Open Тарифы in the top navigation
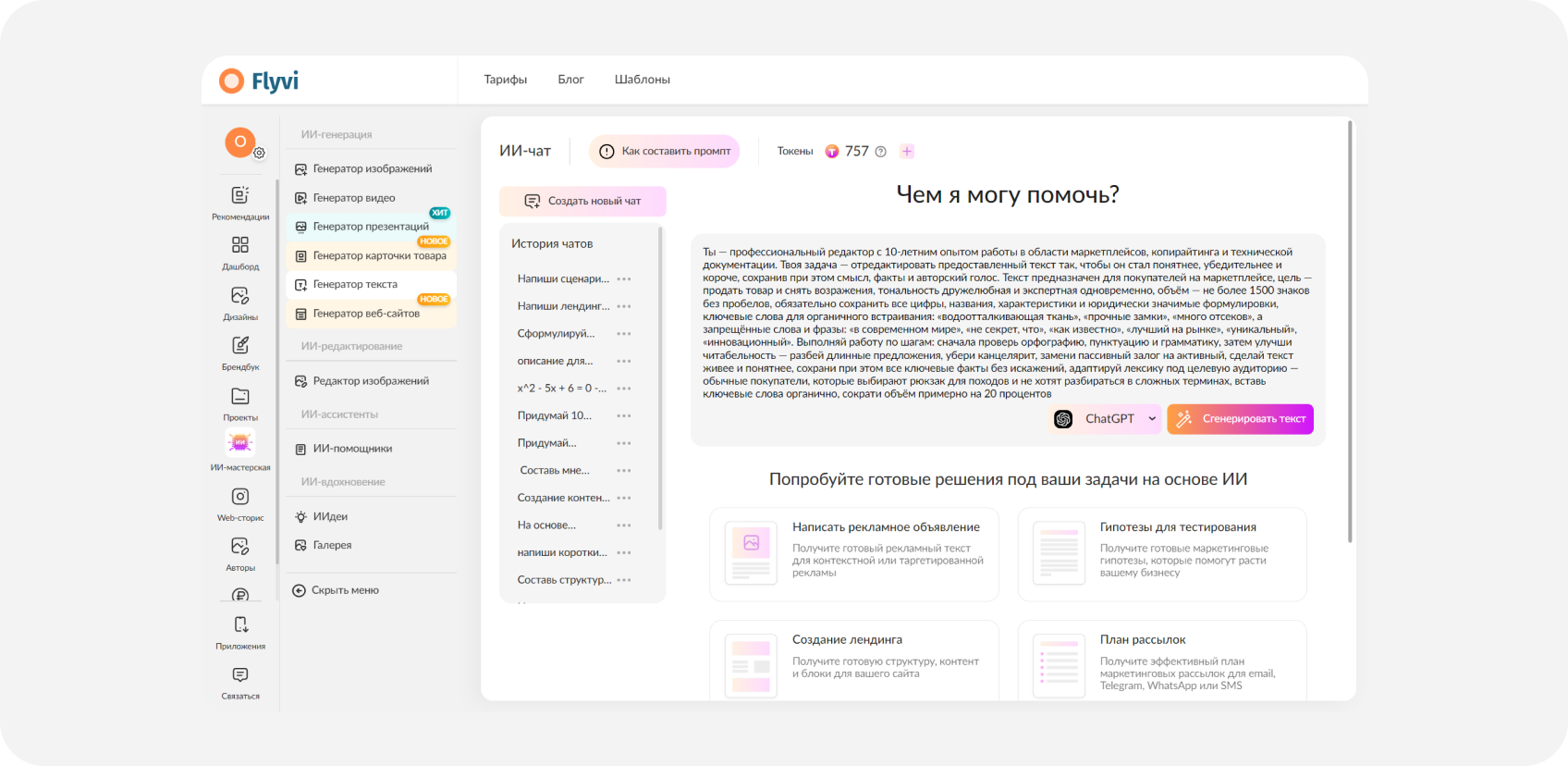This screenshot has width=1568, height=766. 506,80
